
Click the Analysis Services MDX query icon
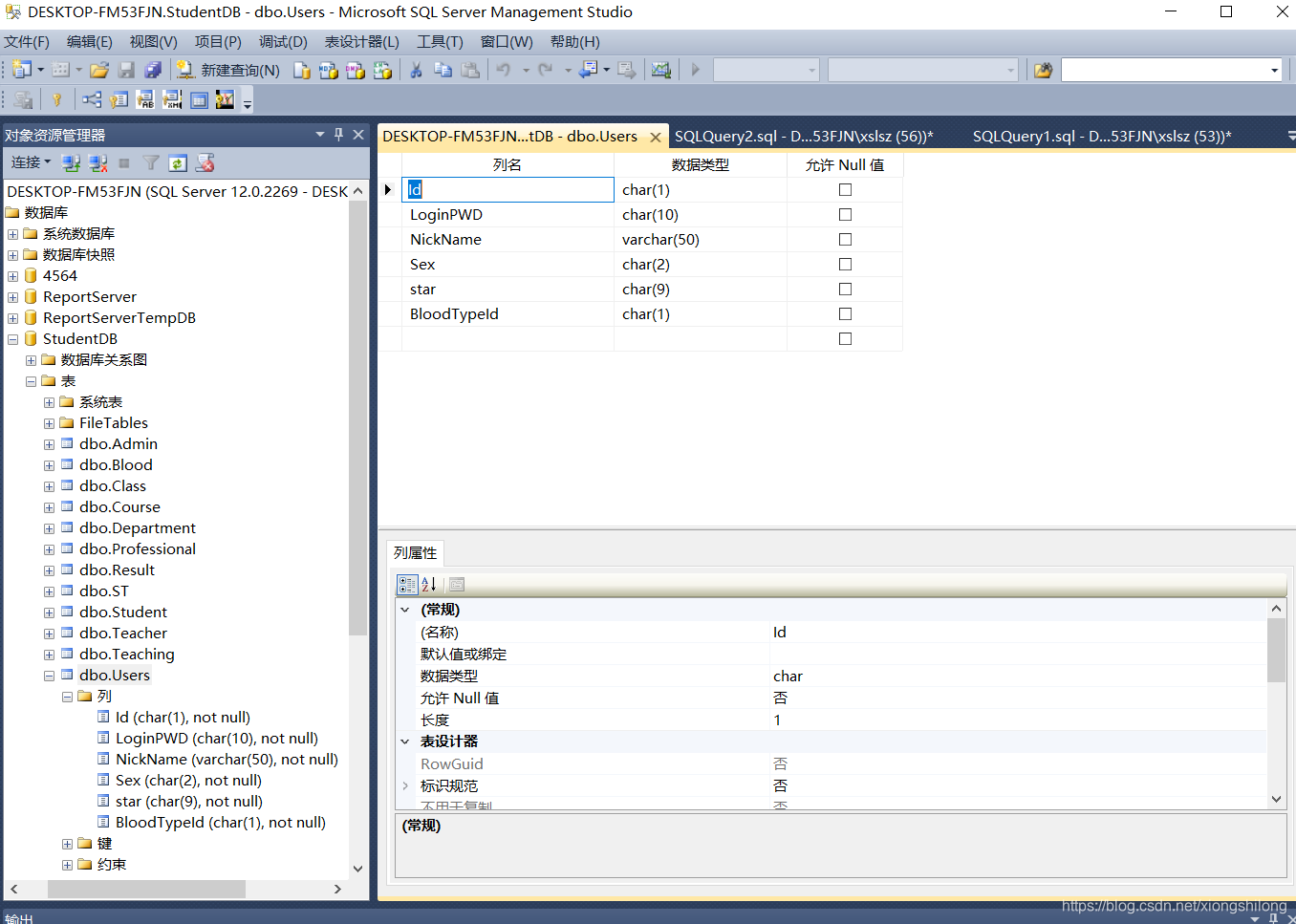coord(329,70)
